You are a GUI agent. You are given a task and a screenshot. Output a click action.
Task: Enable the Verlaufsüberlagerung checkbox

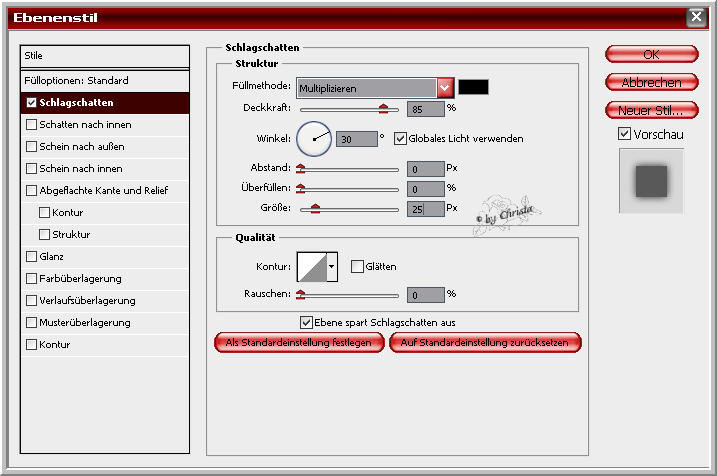click(31, 300)
